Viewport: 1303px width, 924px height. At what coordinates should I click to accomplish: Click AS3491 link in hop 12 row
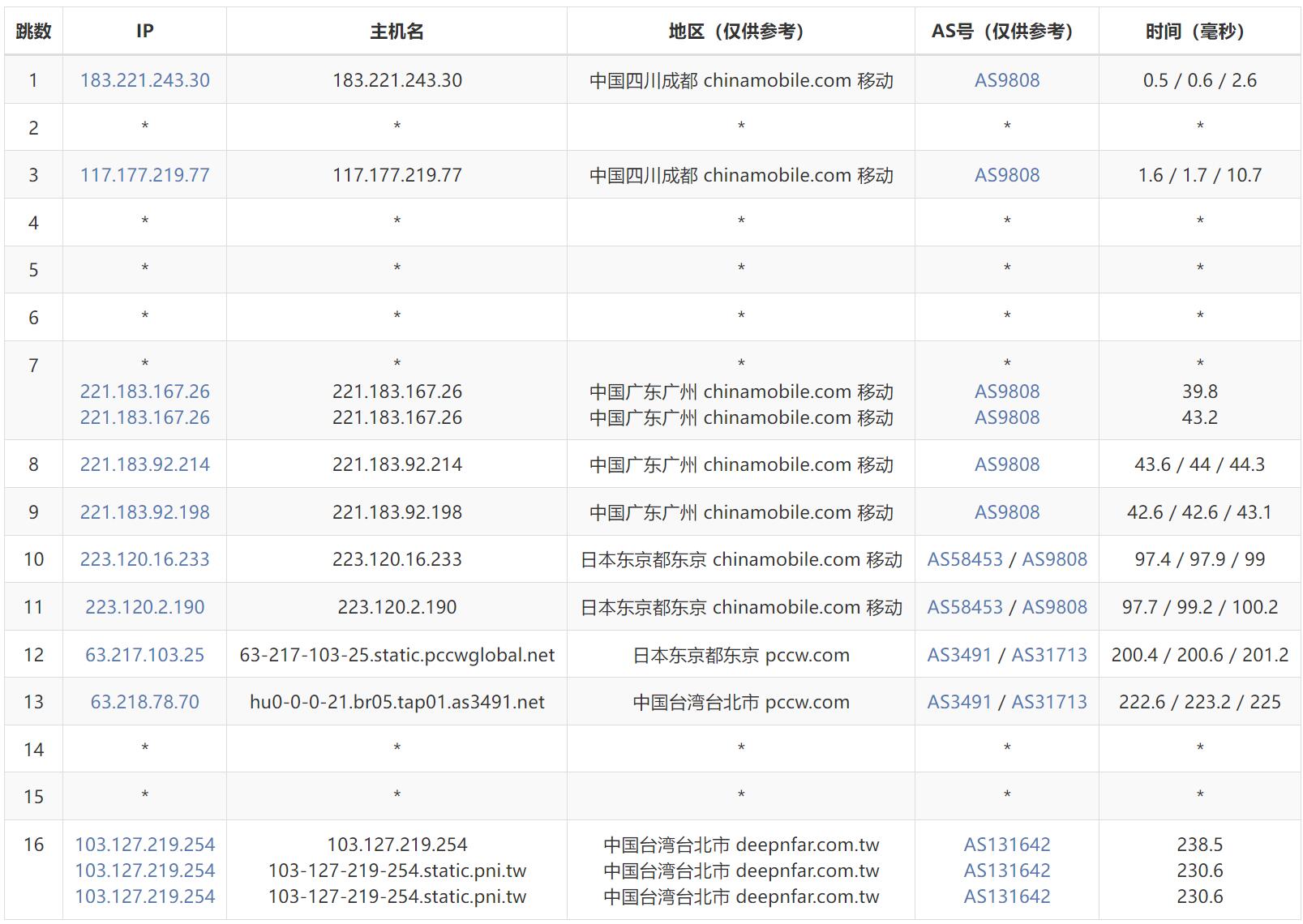(959, 655)
